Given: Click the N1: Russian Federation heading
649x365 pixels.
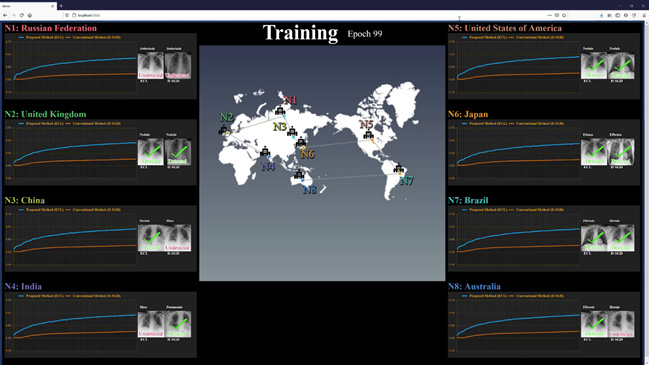Looking at the screenshot, I should [x=50, y=28].
